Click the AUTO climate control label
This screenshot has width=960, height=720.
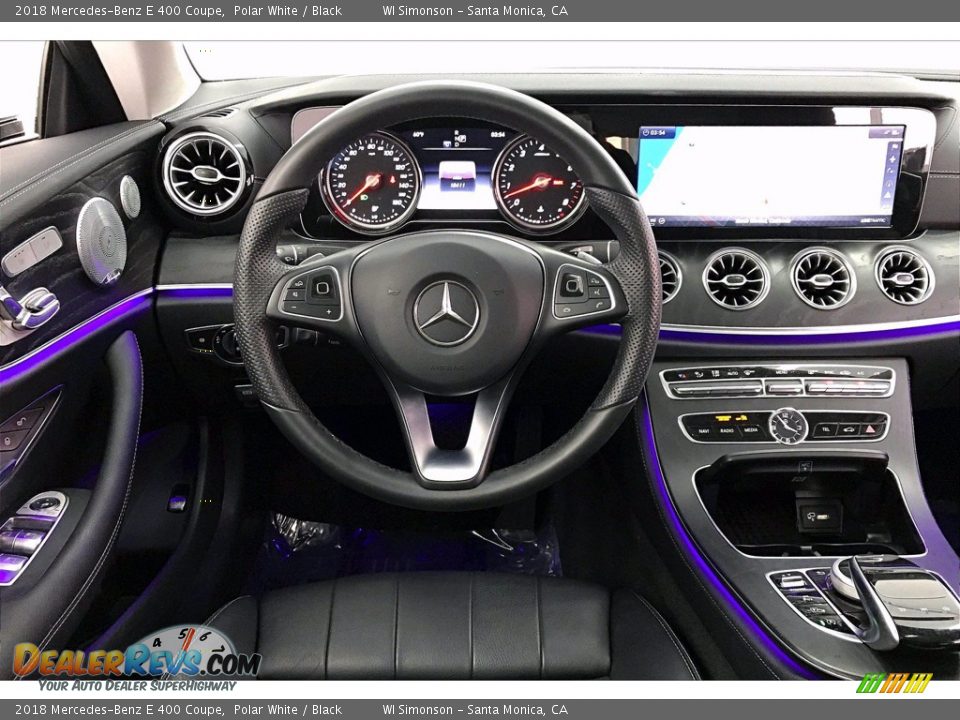[x=732, y=373]
